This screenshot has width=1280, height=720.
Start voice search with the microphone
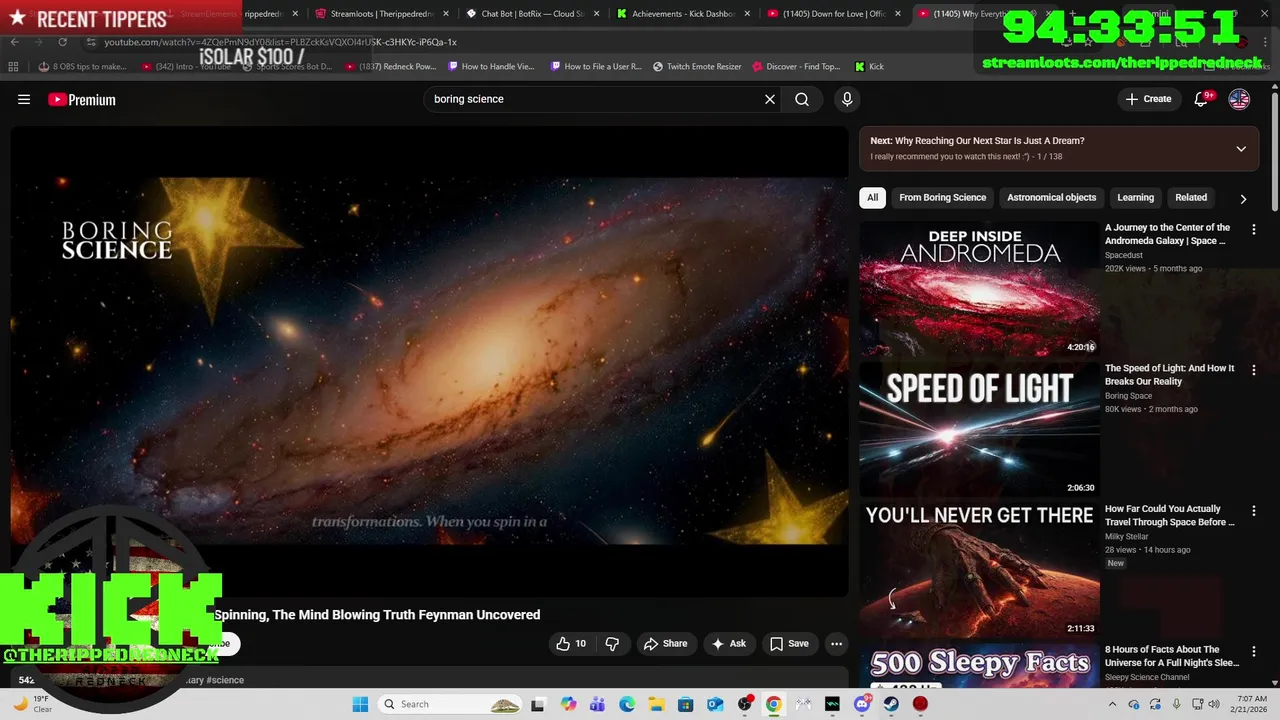[x=847, y=99]
